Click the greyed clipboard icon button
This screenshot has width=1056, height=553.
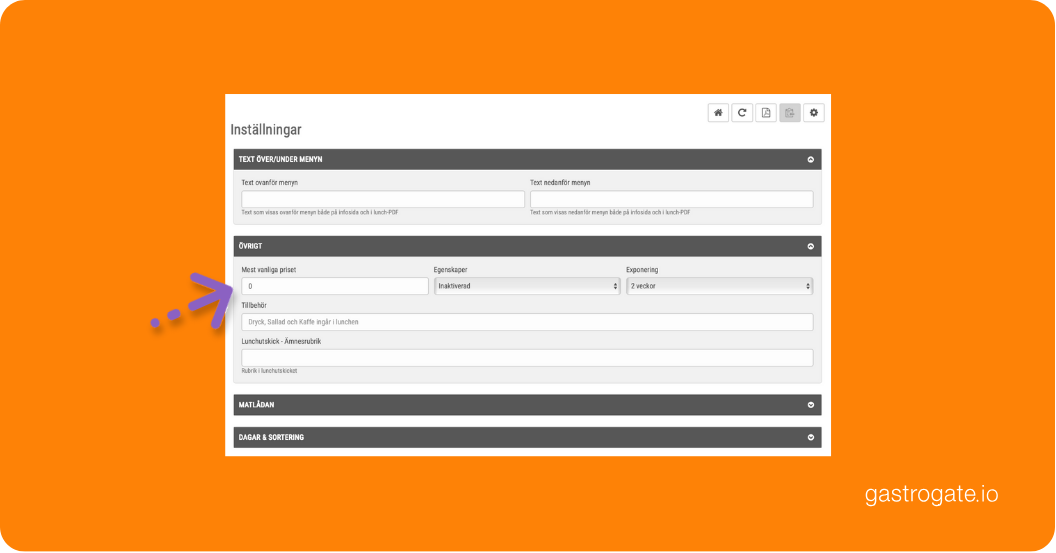click(x=790, y=113)
